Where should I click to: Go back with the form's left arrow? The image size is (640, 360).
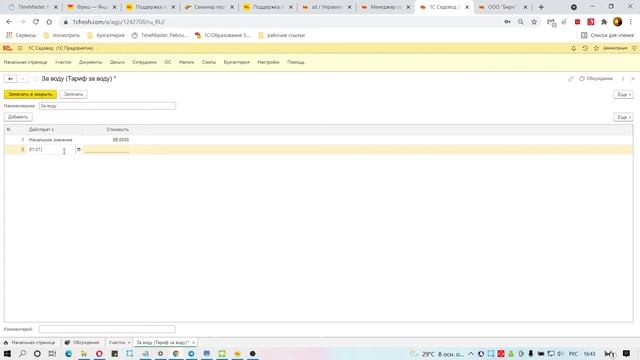pos(10,78)
